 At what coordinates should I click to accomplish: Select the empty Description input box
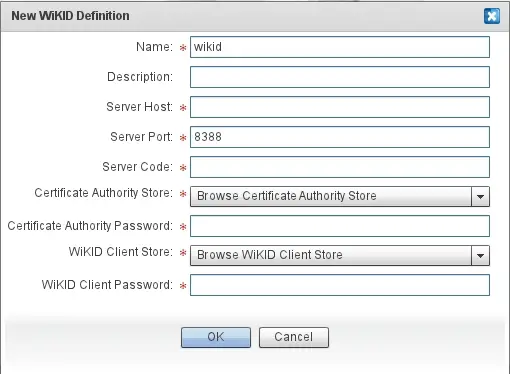(x=340, y=77)
